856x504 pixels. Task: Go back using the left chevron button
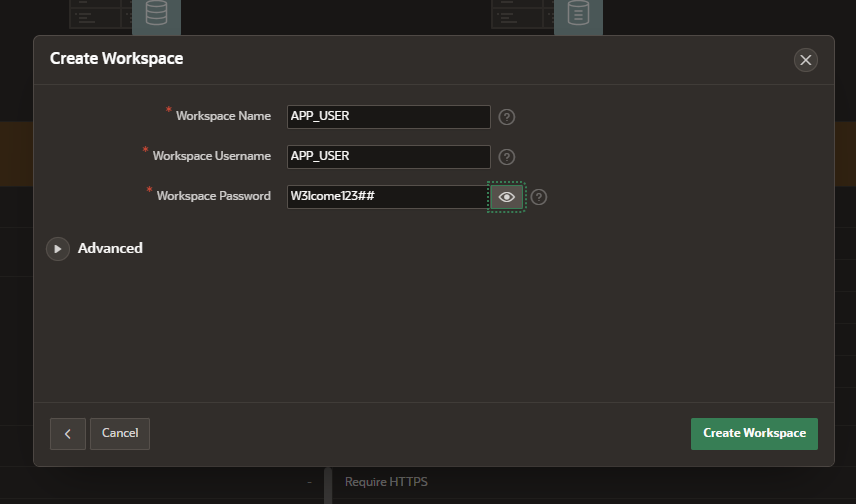click(67, 433)
